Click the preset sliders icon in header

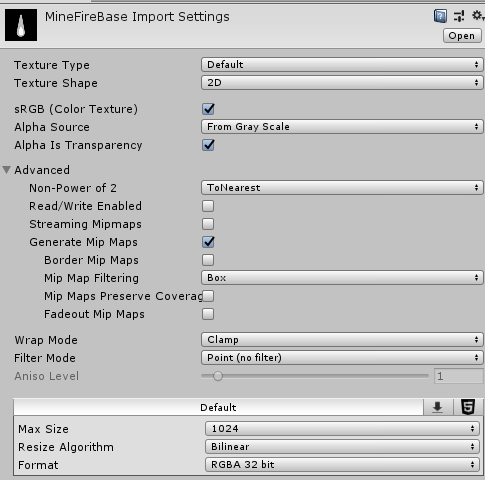(459, 16)
